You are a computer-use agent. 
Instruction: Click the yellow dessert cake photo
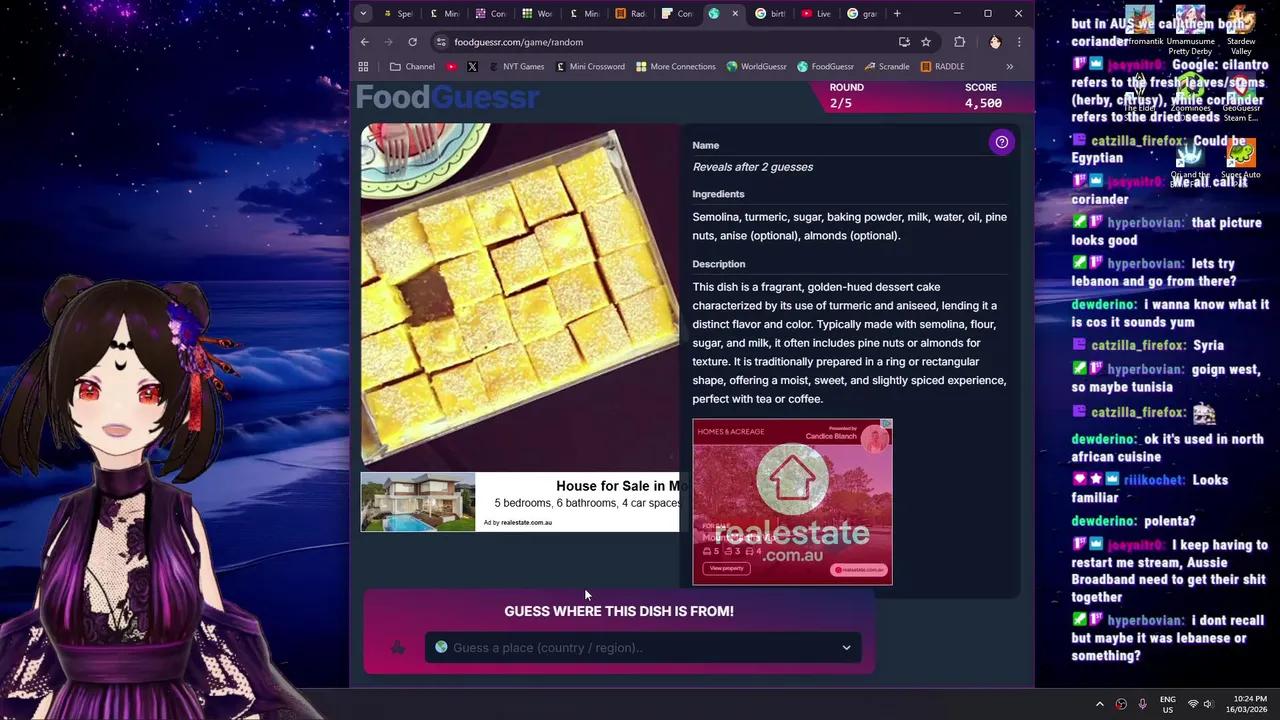[520, 294]
